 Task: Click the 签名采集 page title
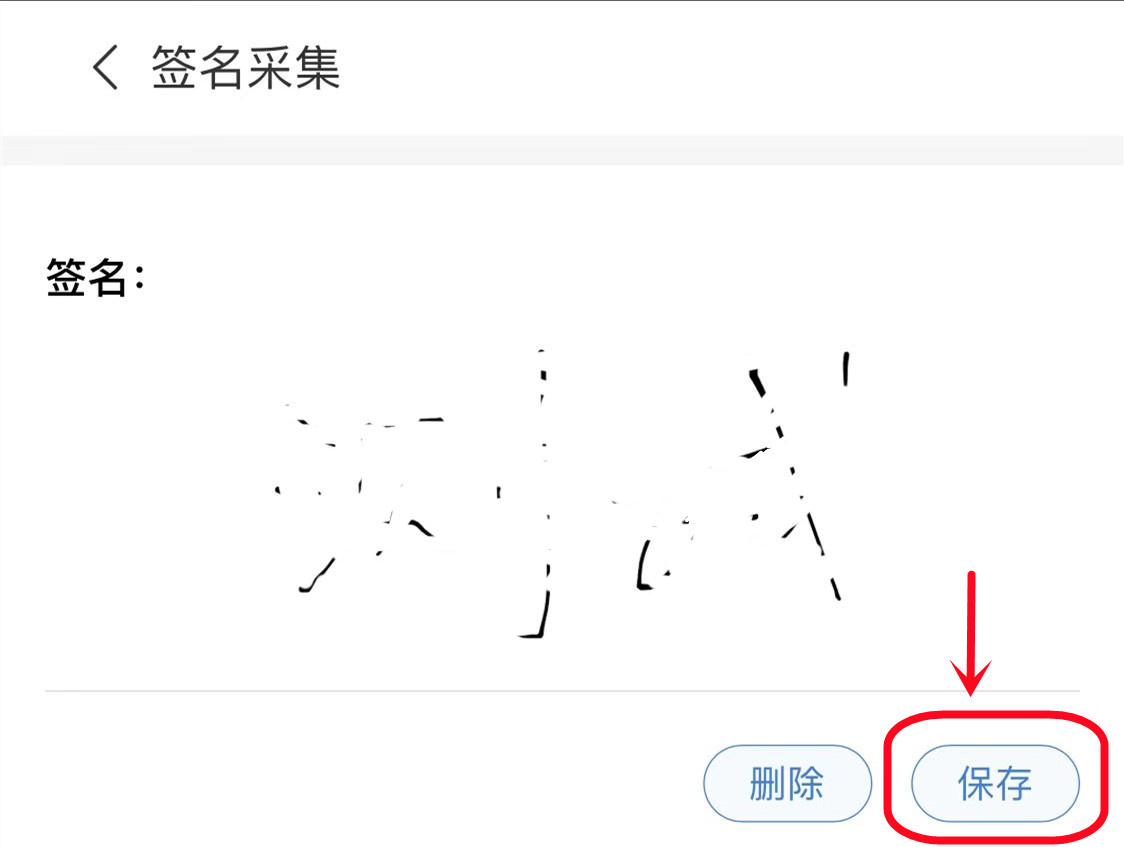245,67
